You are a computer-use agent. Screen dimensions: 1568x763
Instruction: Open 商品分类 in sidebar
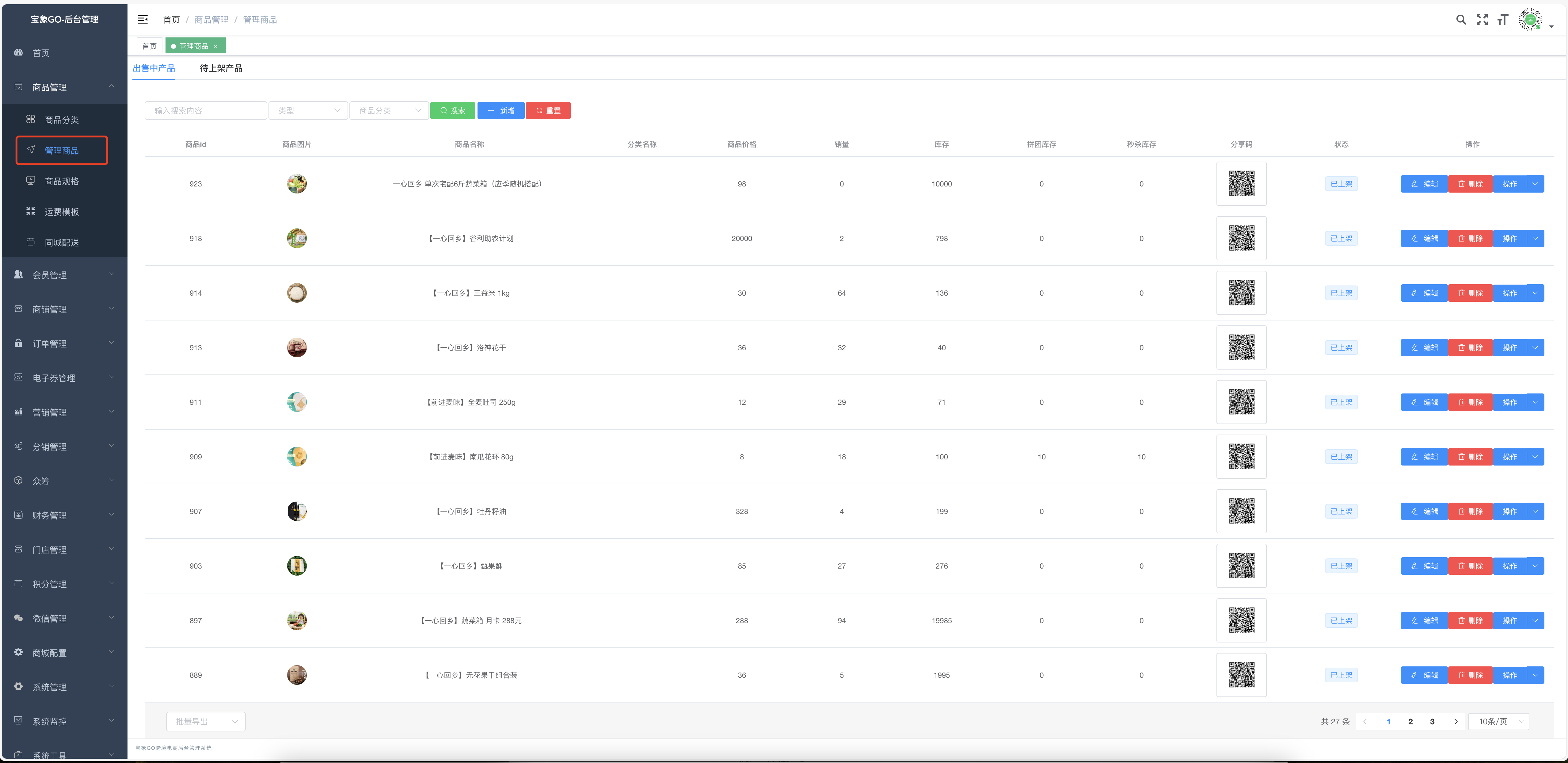(x=62, y=120)
